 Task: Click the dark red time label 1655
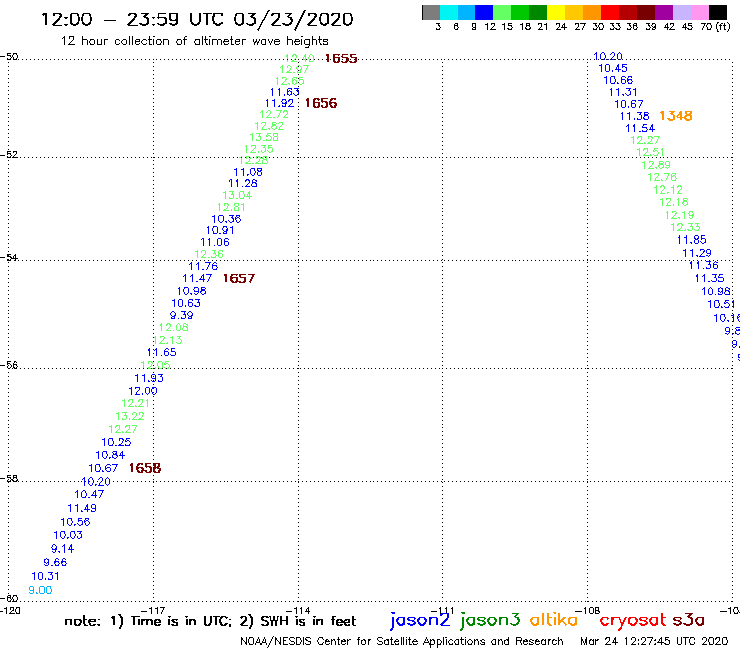pyautogui.click(x=341, y=59)
